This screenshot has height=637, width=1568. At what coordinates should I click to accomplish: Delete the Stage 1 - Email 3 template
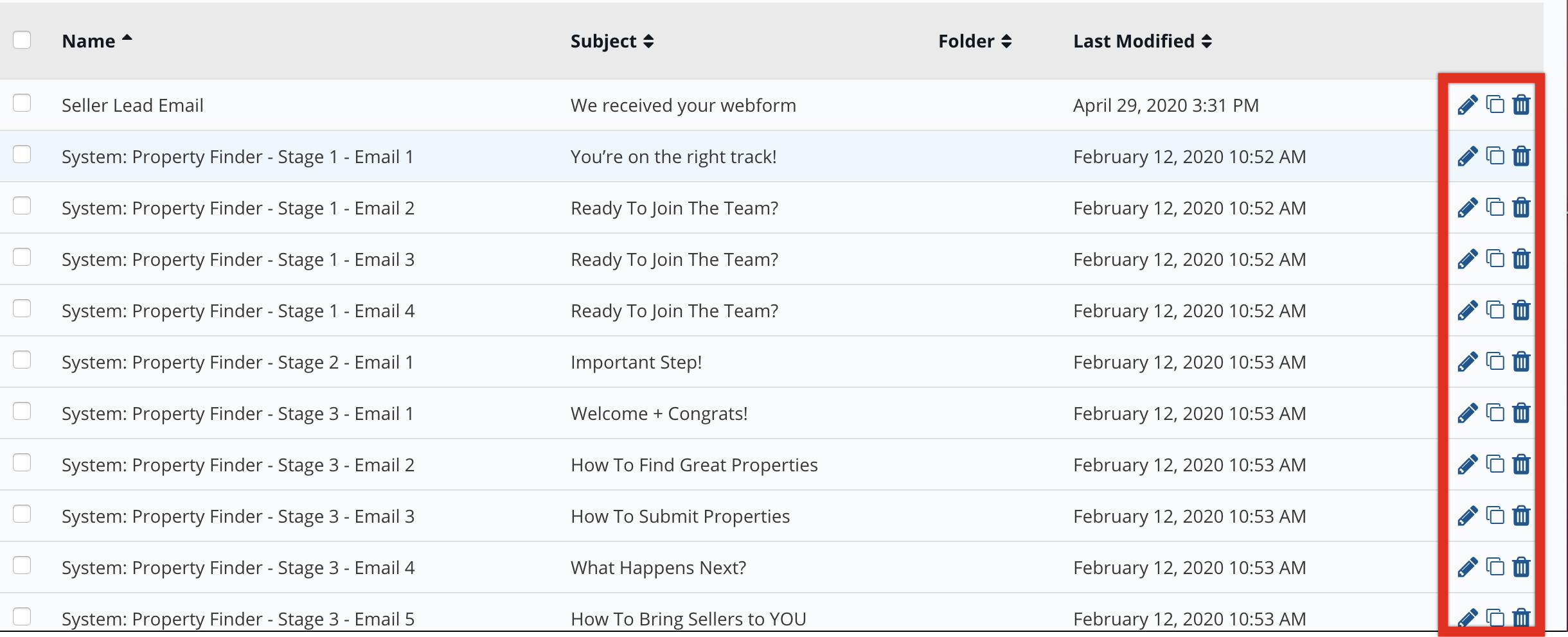[x=1521, y=258]
